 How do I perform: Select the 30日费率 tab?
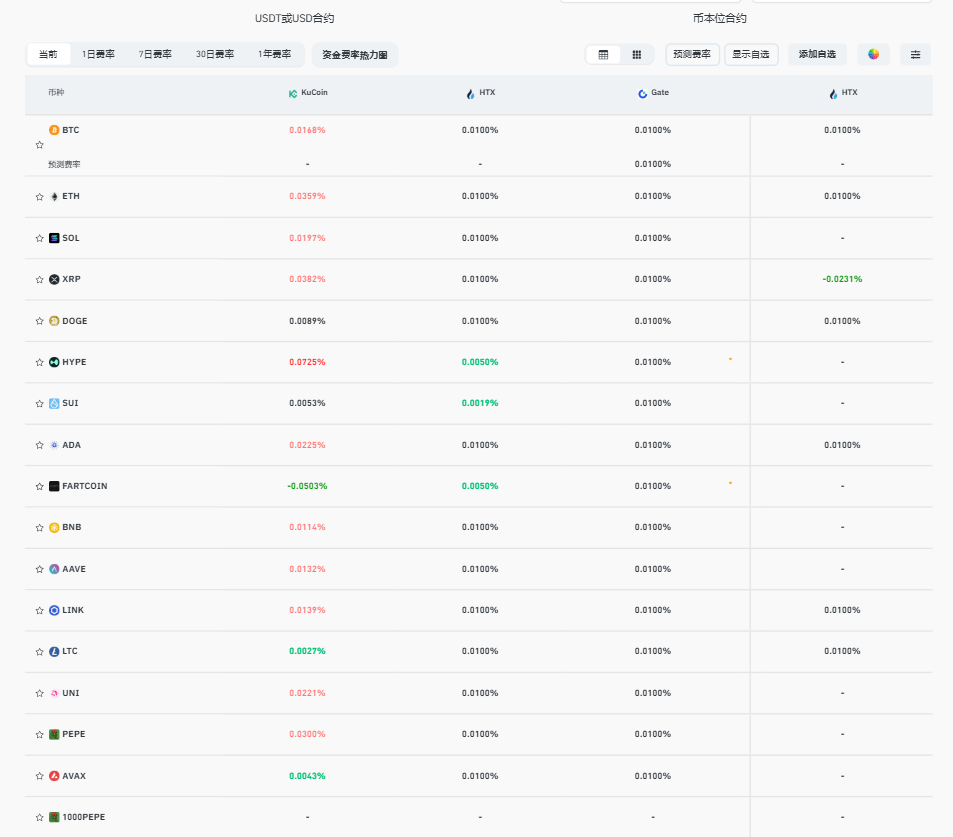[214, 55]
